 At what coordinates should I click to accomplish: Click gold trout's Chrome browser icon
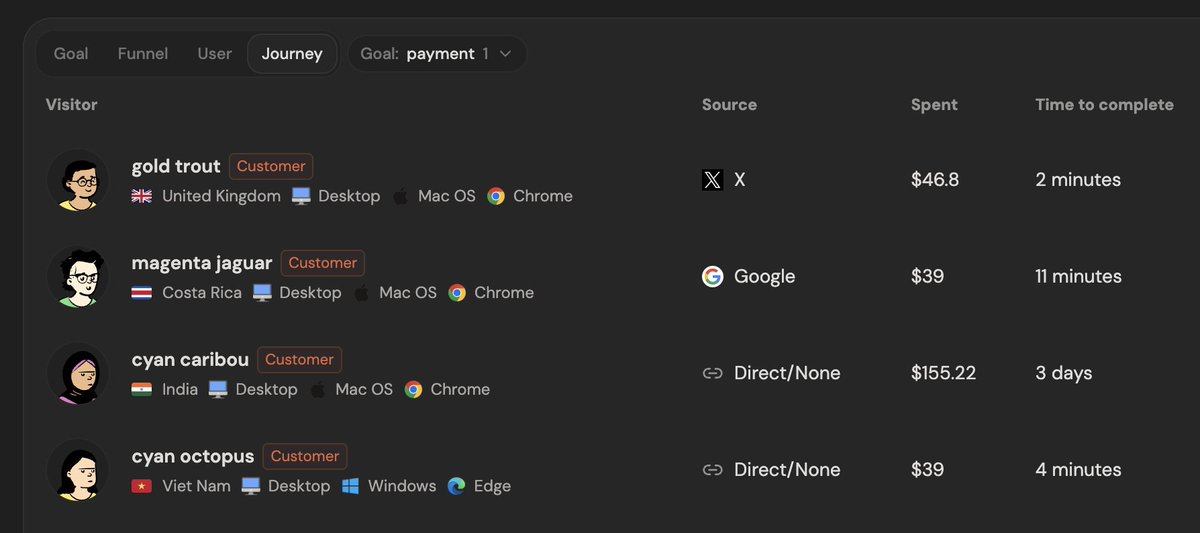(496, 196)
